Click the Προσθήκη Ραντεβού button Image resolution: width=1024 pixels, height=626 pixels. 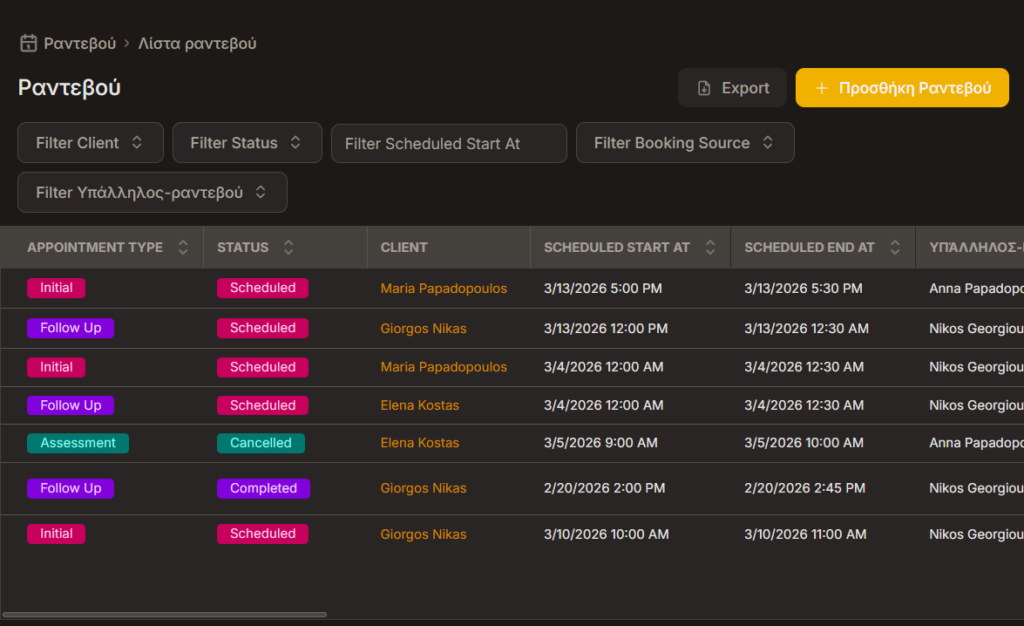click(902, 88)
